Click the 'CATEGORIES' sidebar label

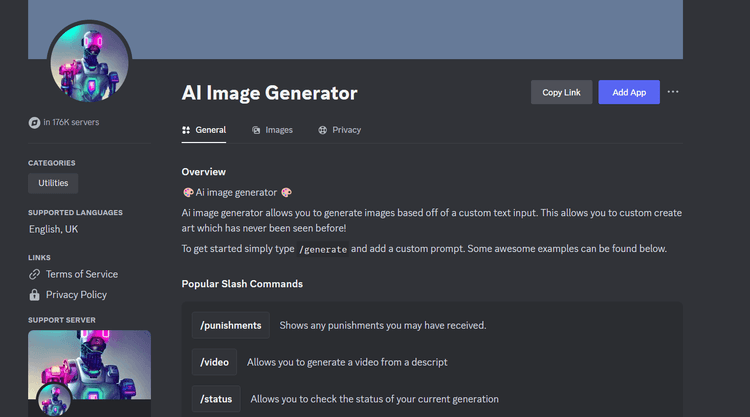click(52, 163)
